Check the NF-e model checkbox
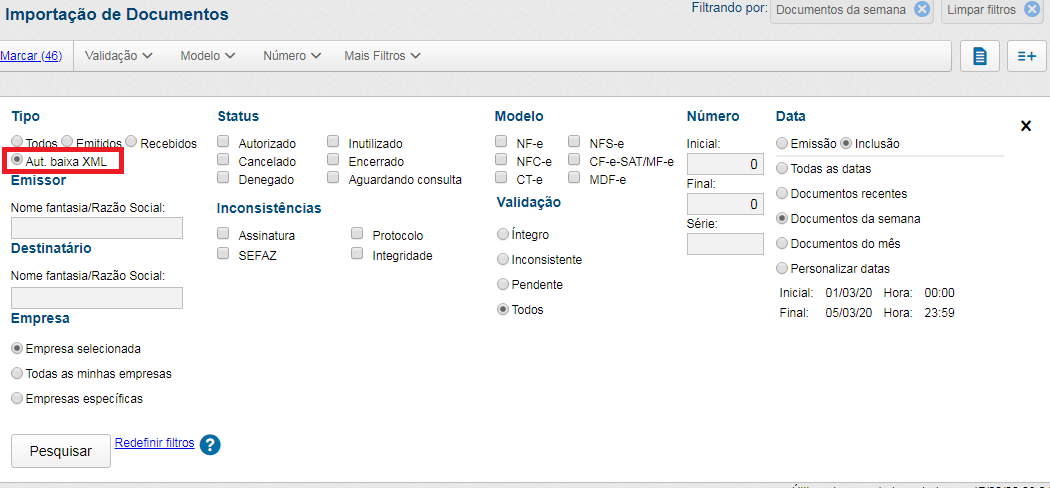 pyautogui.click(x=501, y=142)
